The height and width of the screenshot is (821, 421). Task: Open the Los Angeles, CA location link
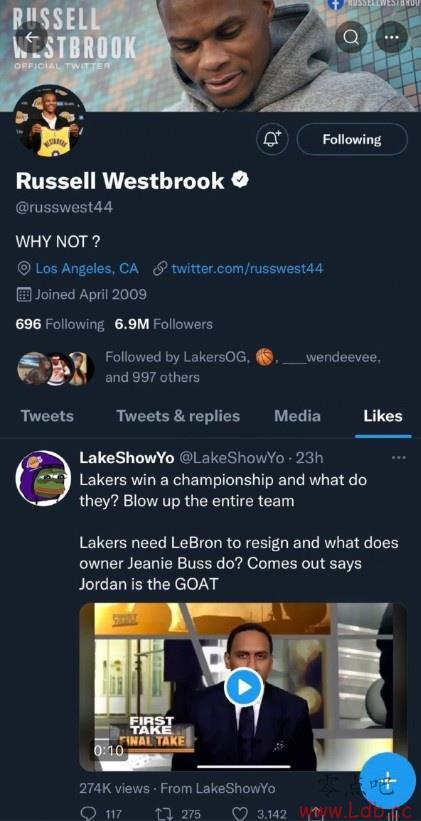click(79, 269)
